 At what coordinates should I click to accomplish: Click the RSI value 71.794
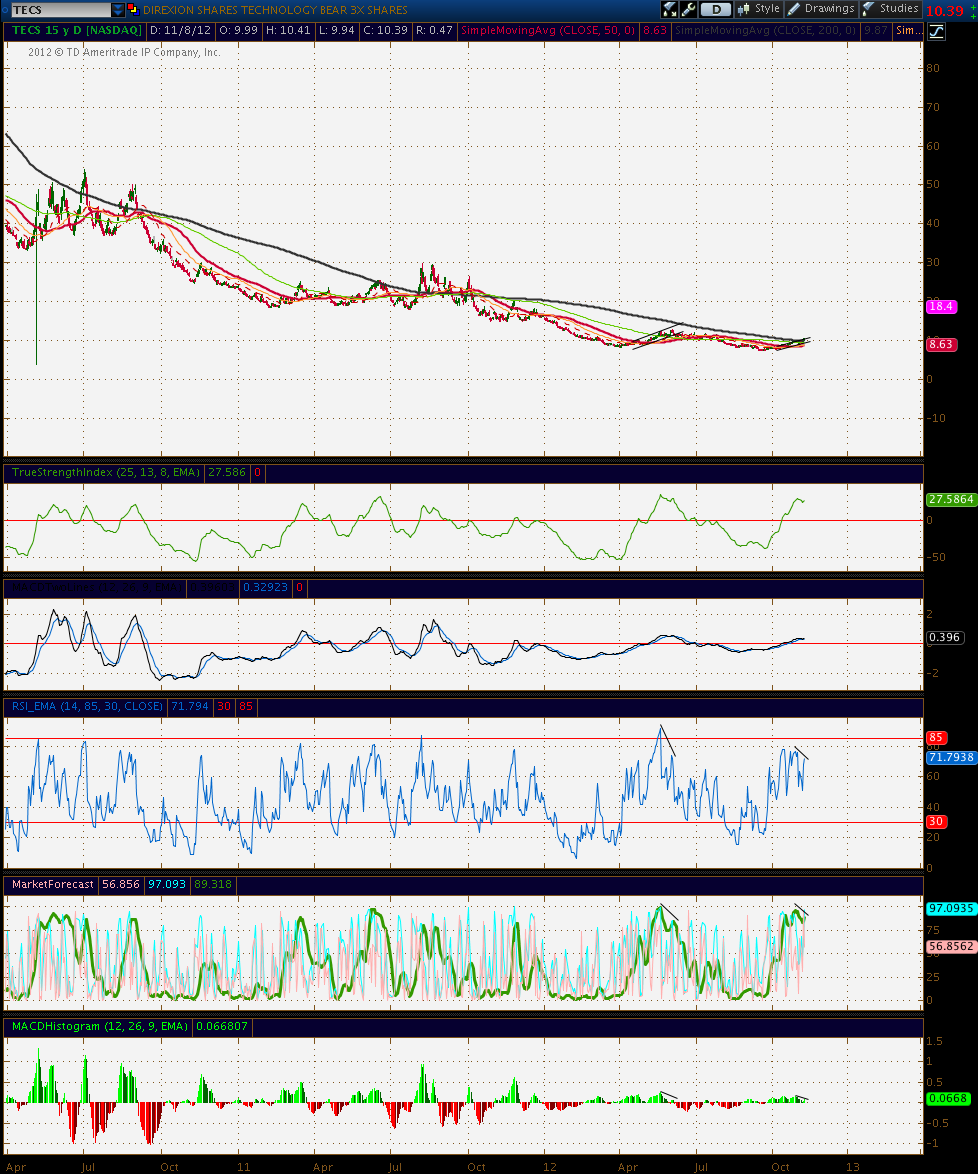[189, 706]
